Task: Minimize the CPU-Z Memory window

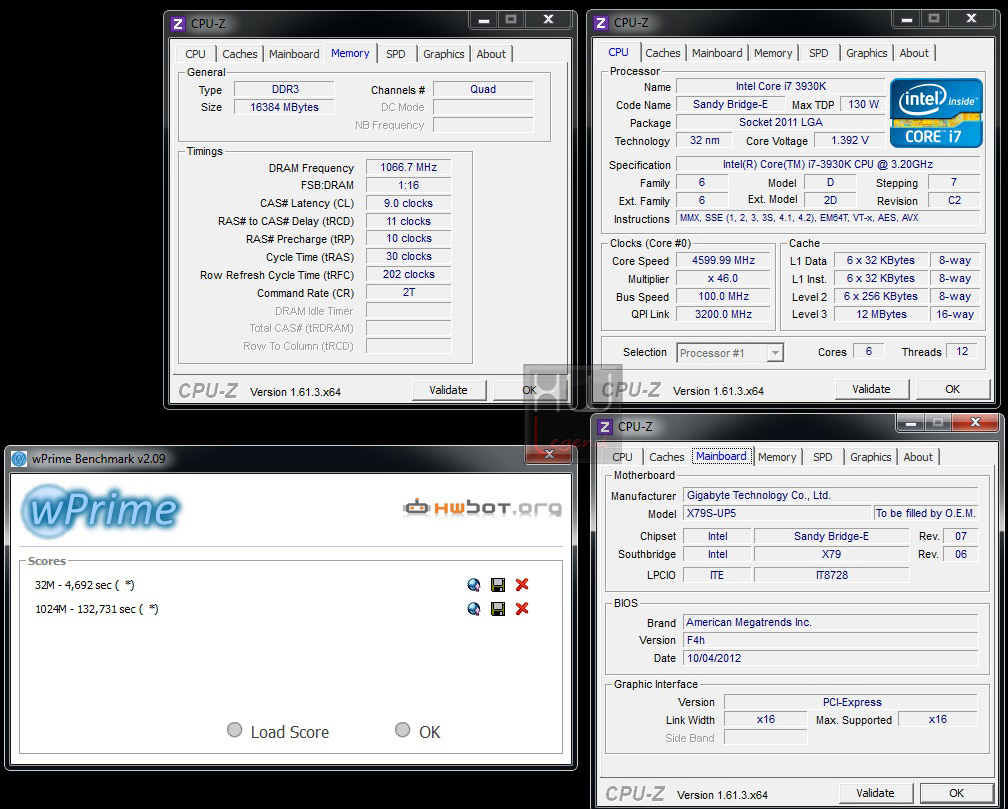Action: 483,20
